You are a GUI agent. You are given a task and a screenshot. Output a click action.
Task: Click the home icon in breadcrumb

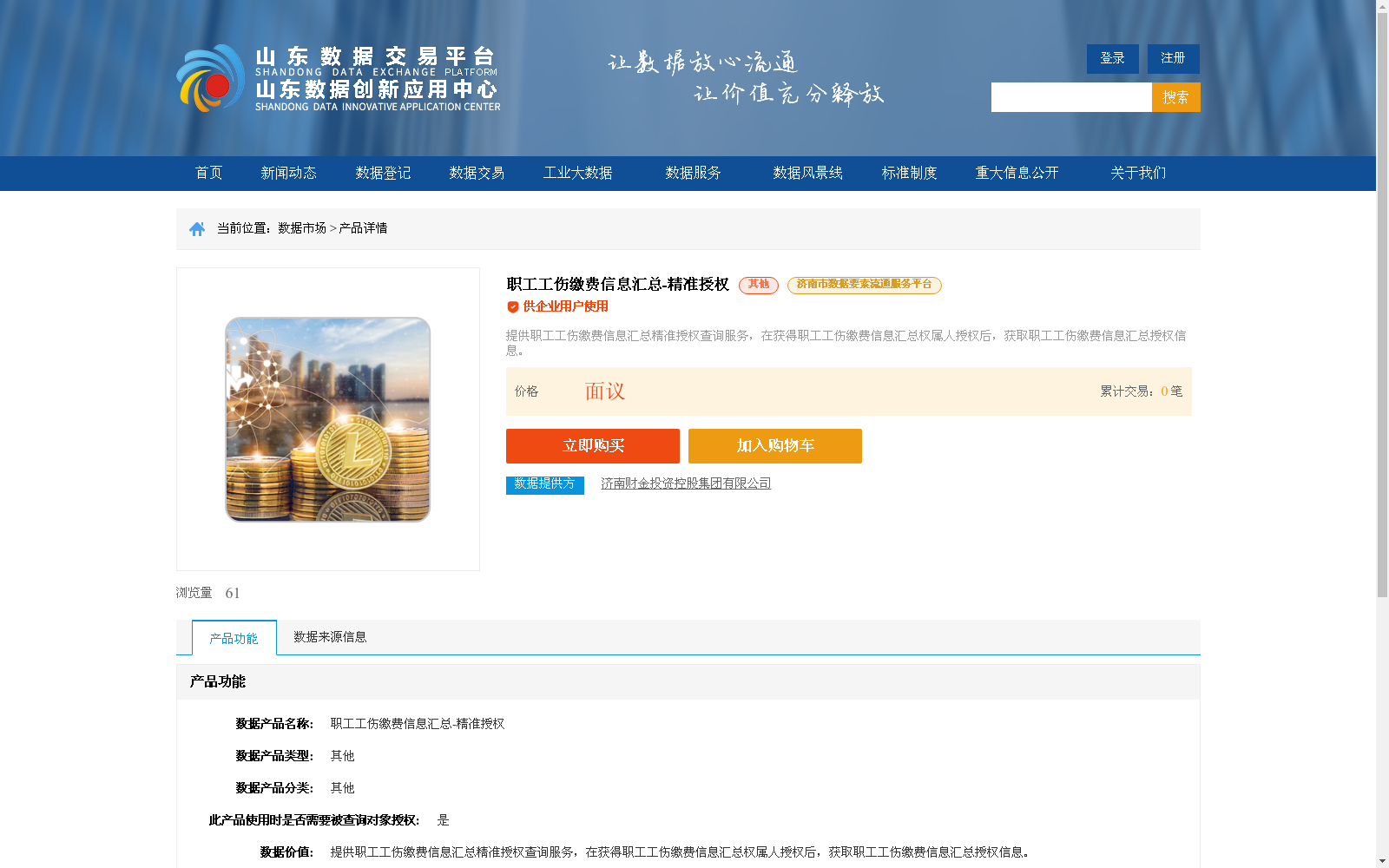click(x=197, y=228)
